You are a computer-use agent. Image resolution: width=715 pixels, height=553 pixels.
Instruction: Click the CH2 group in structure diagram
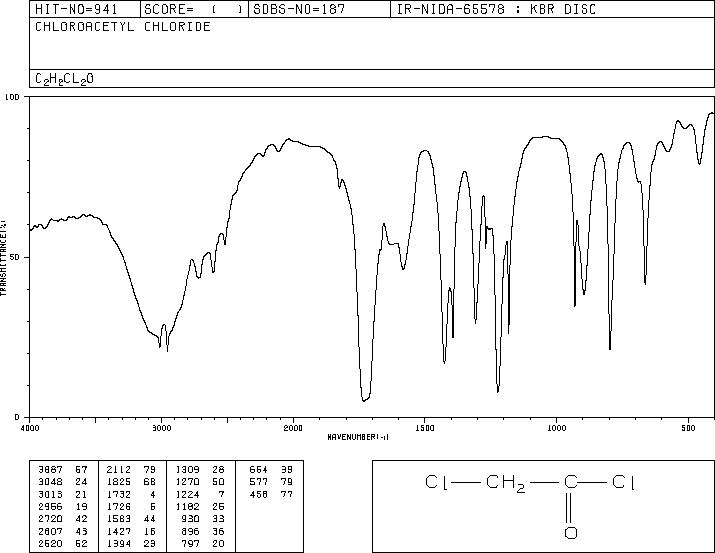coord(506,483)
